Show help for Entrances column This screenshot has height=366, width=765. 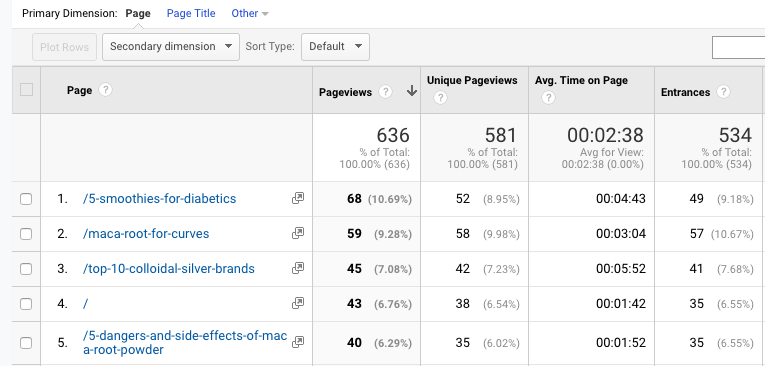pos(724,92)
